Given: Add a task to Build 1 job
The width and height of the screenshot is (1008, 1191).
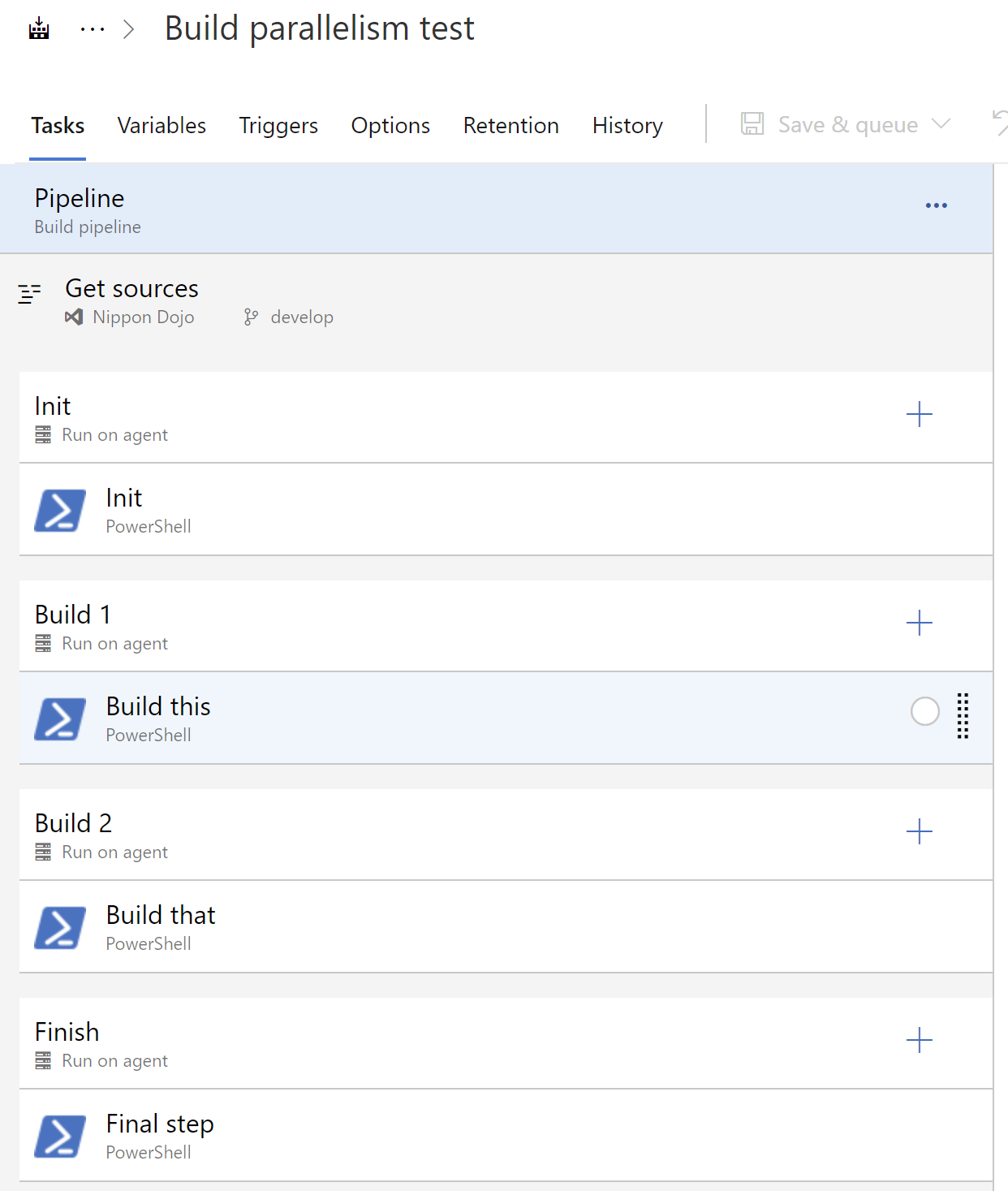Looking at the screenshot, I should click(x=919, y=624).
